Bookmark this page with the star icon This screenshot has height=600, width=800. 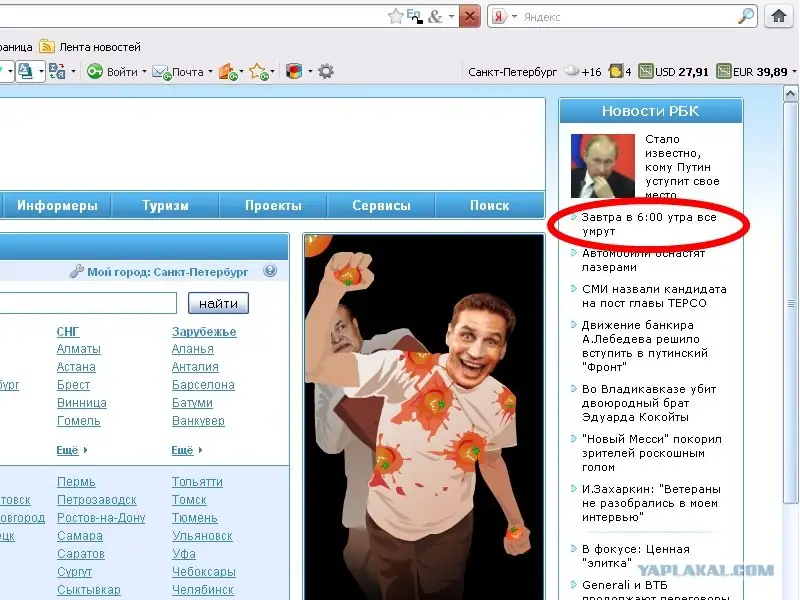pyautogui.click(x=395, y=17)
